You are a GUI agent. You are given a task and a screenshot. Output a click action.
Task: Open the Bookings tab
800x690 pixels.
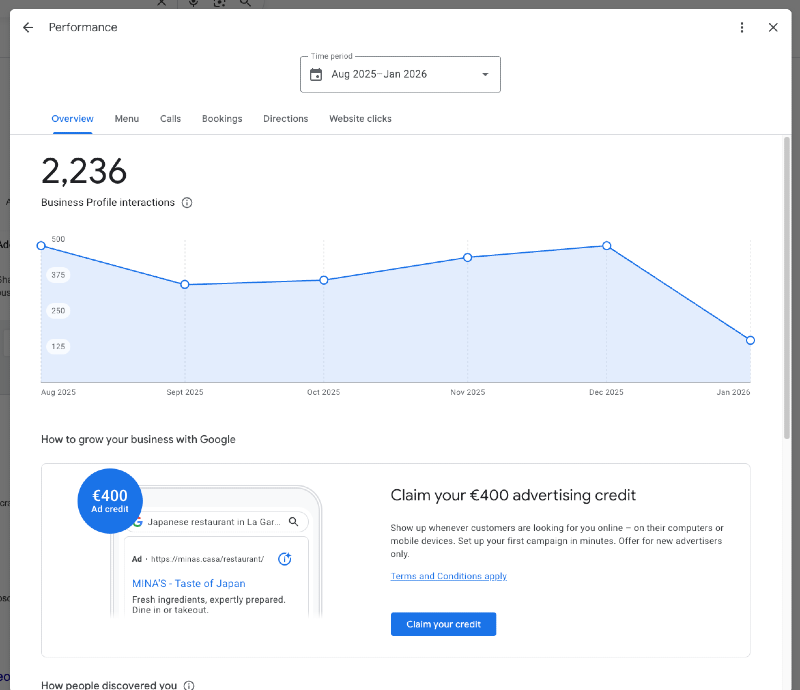pos(222,119)
